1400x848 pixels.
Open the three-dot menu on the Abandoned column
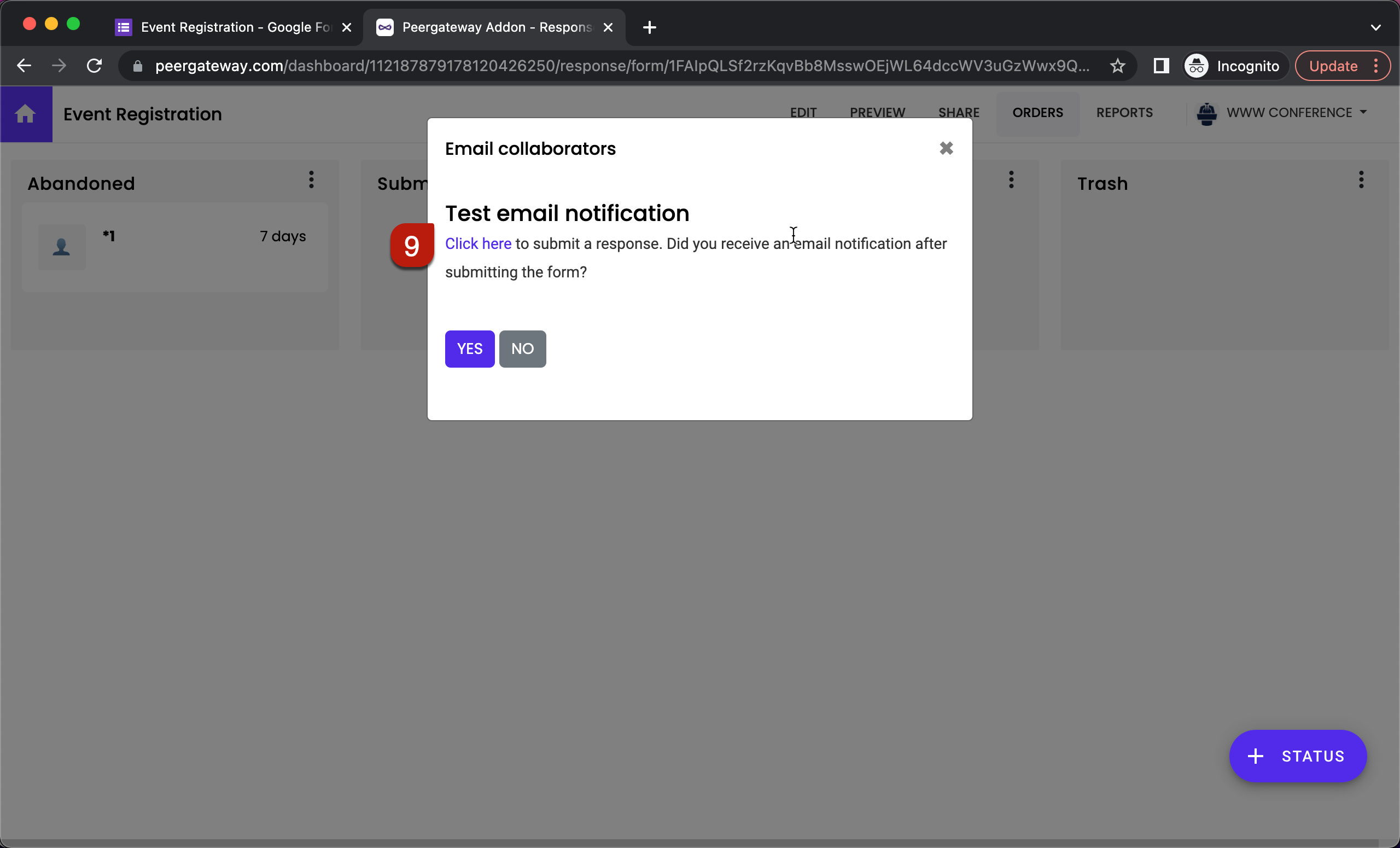[311, 181]
